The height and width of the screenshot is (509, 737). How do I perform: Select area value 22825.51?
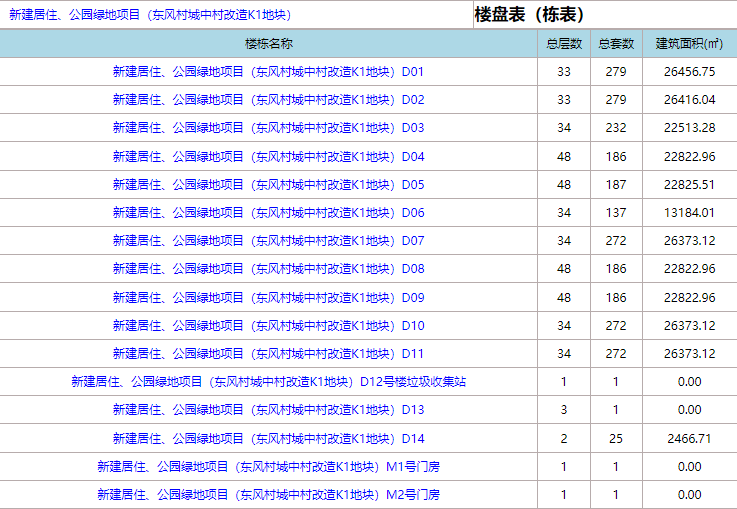(690, 185)
